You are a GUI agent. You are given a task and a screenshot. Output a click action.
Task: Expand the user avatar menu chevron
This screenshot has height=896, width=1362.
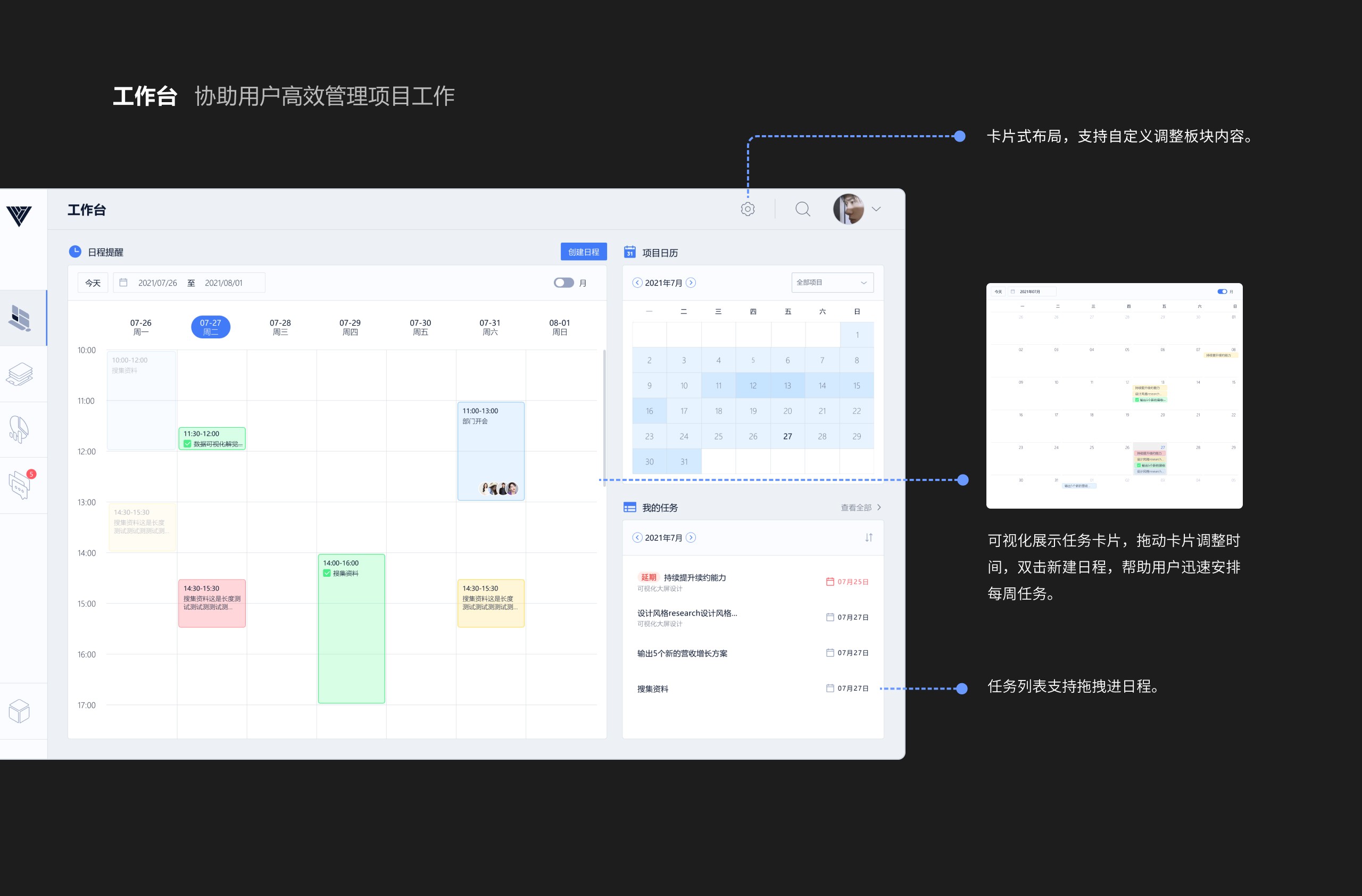click(x=876, y=210)
